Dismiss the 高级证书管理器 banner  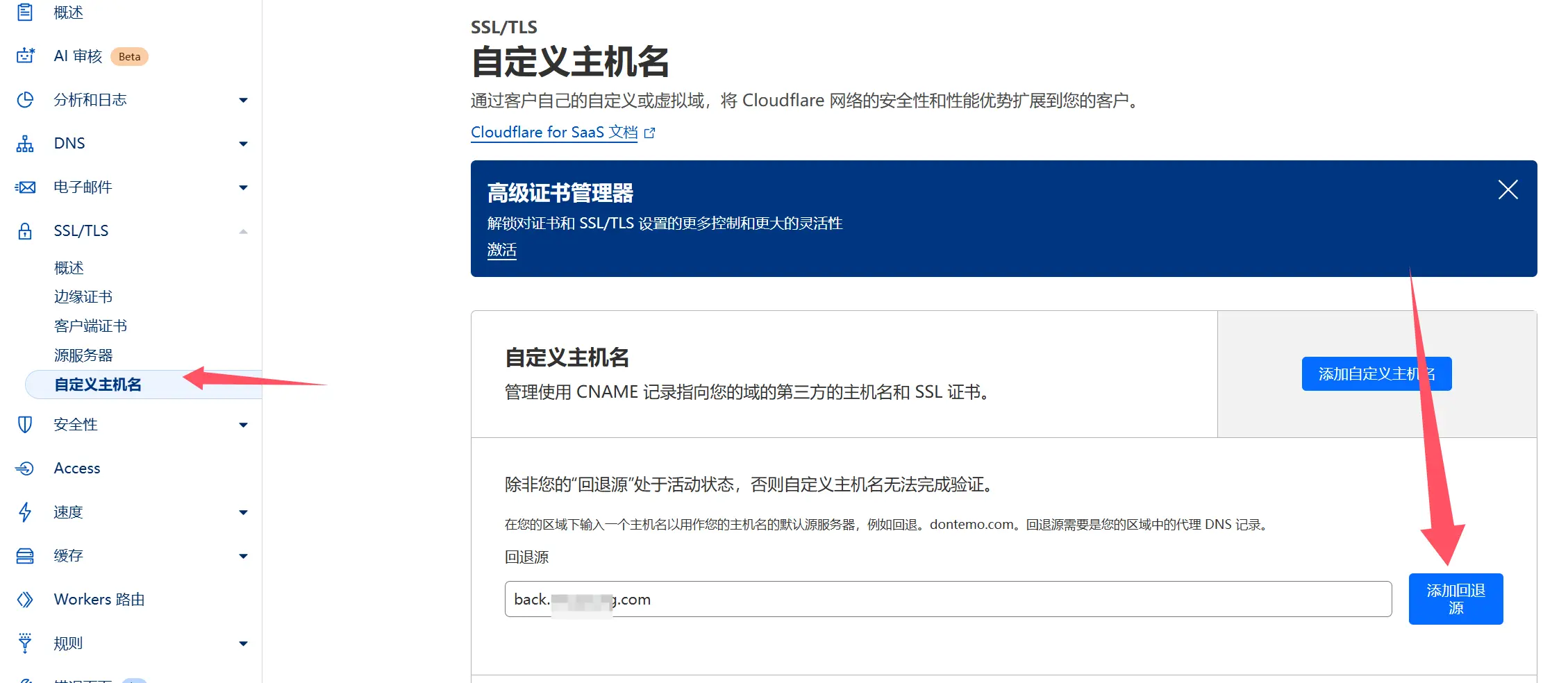click(x=1508, y=189)
